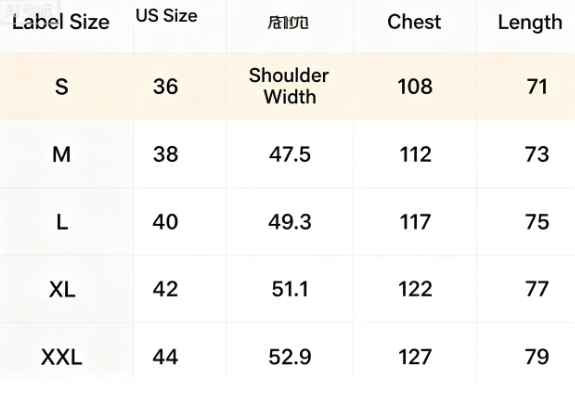Click the US Size column header
The image size is (575, 393).
166,16
